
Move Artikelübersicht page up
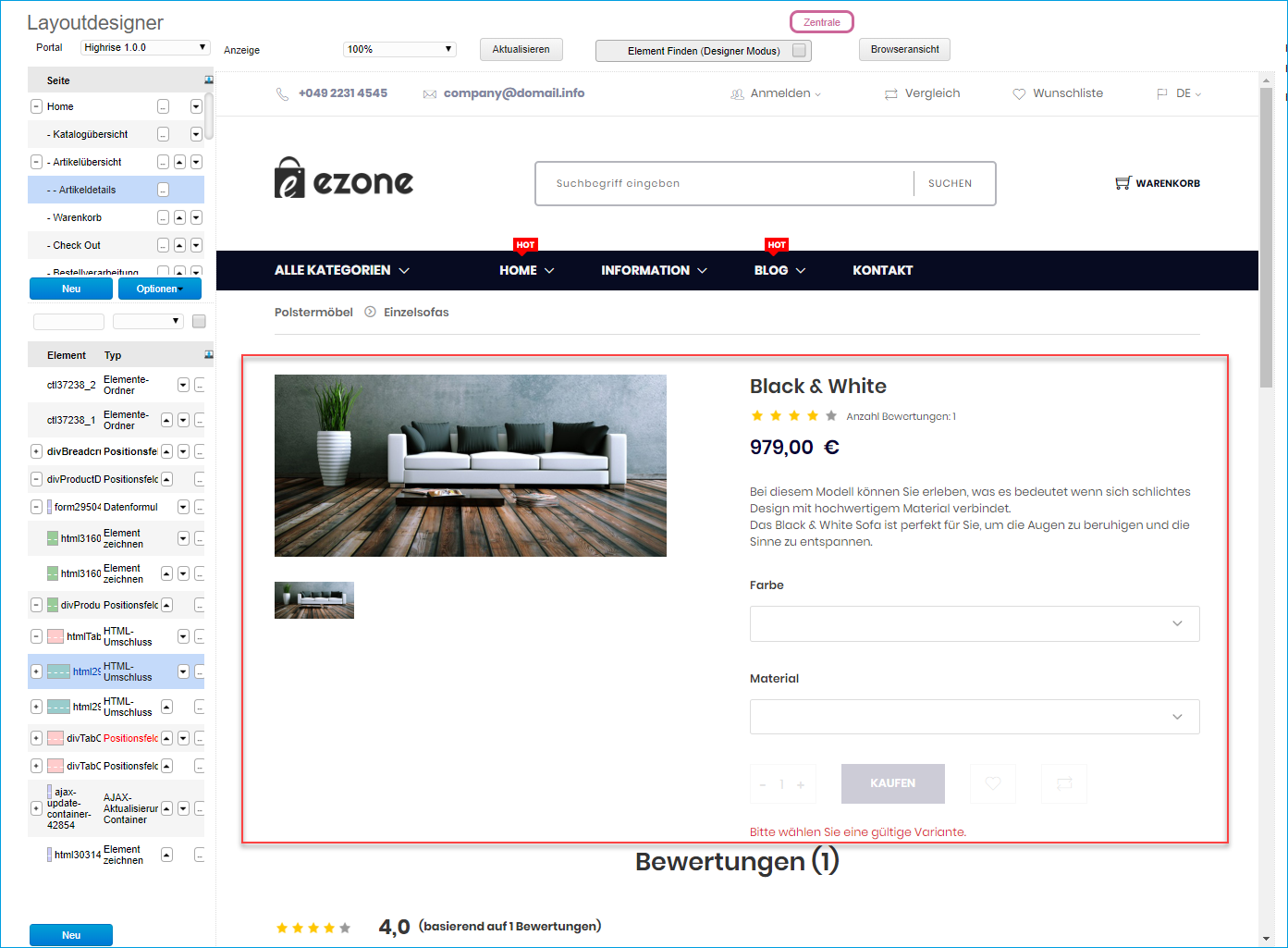point(179,162)
